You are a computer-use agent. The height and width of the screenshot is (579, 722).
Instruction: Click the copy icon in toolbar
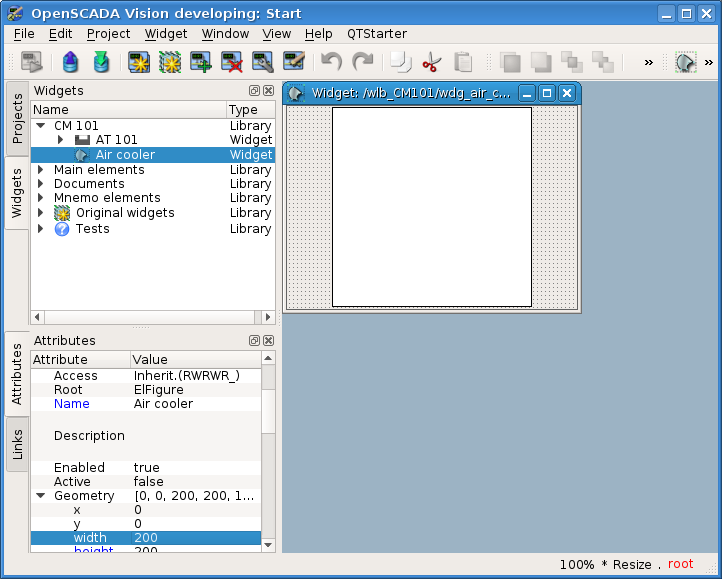(x=400, y=62)
